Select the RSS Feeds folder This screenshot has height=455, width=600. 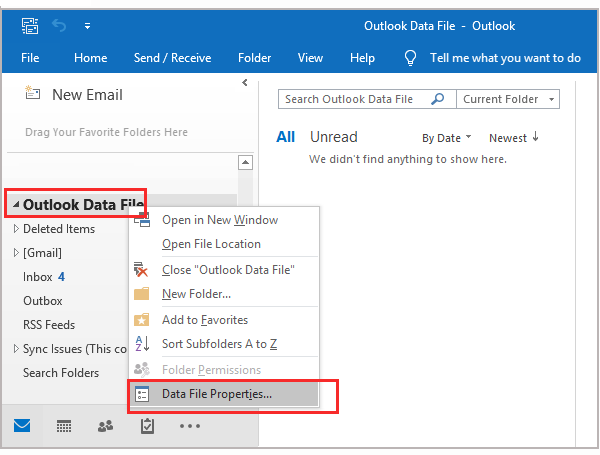tap(49, 325)
